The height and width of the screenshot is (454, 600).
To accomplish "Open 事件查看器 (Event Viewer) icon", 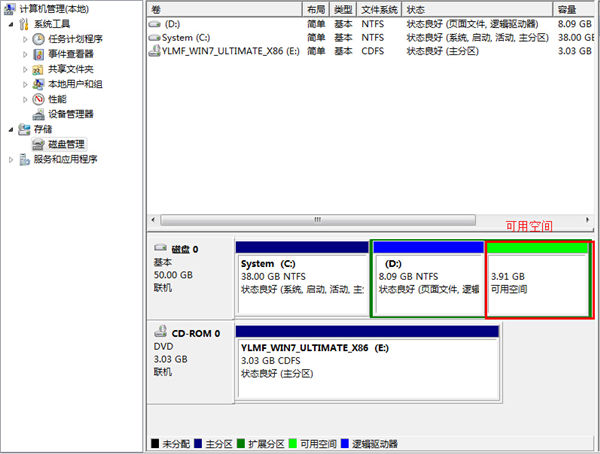I will pyautogui.click(x=39, y=54).
